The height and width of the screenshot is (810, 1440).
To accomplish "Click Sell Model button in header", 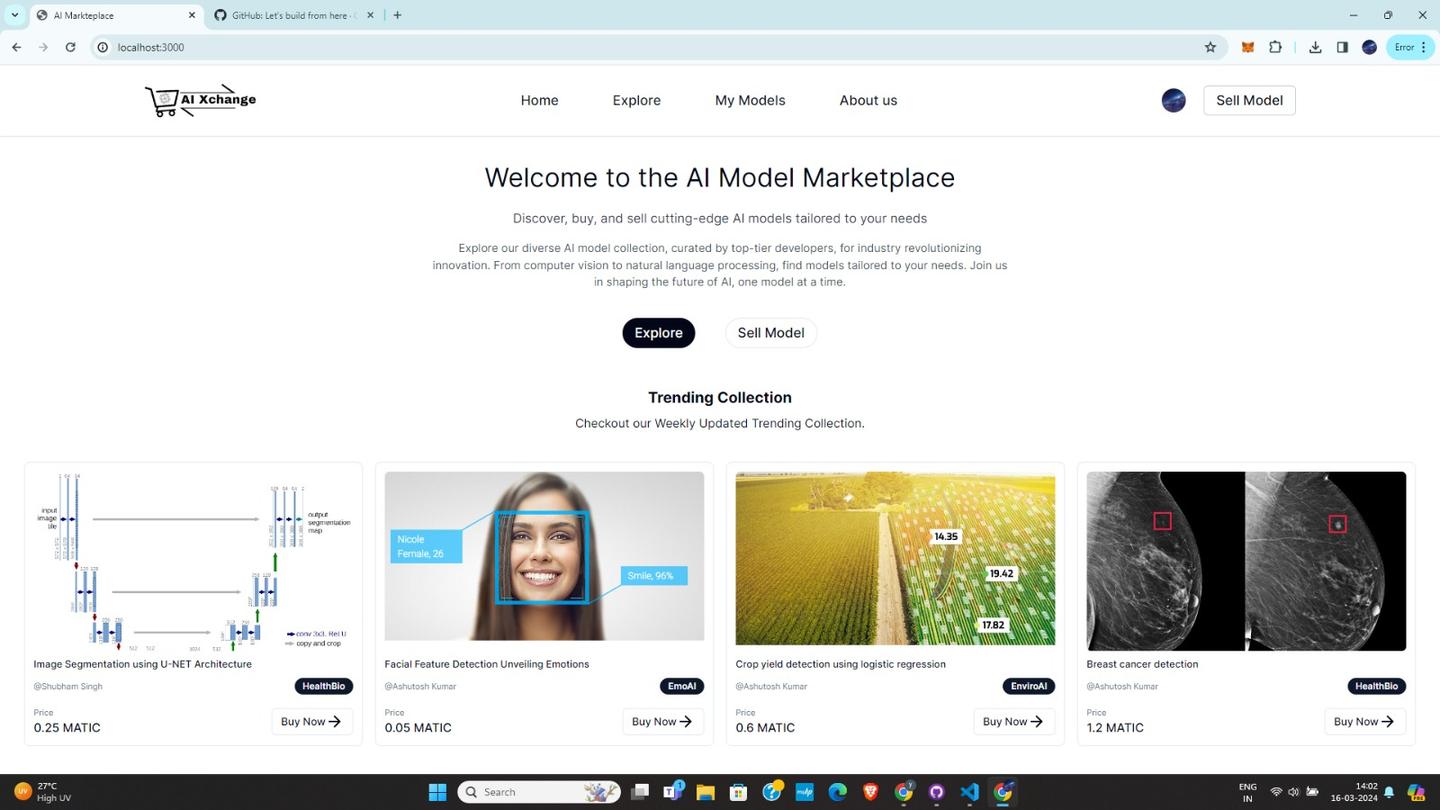I will (x=1249, y=100).
